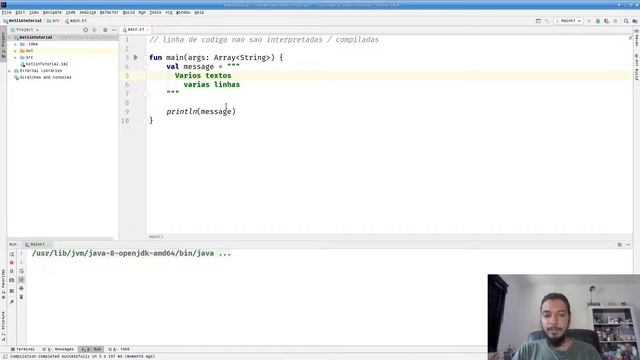
Task: Hide the Run panel with the minimize dash
Action: [x=628, y=244]
